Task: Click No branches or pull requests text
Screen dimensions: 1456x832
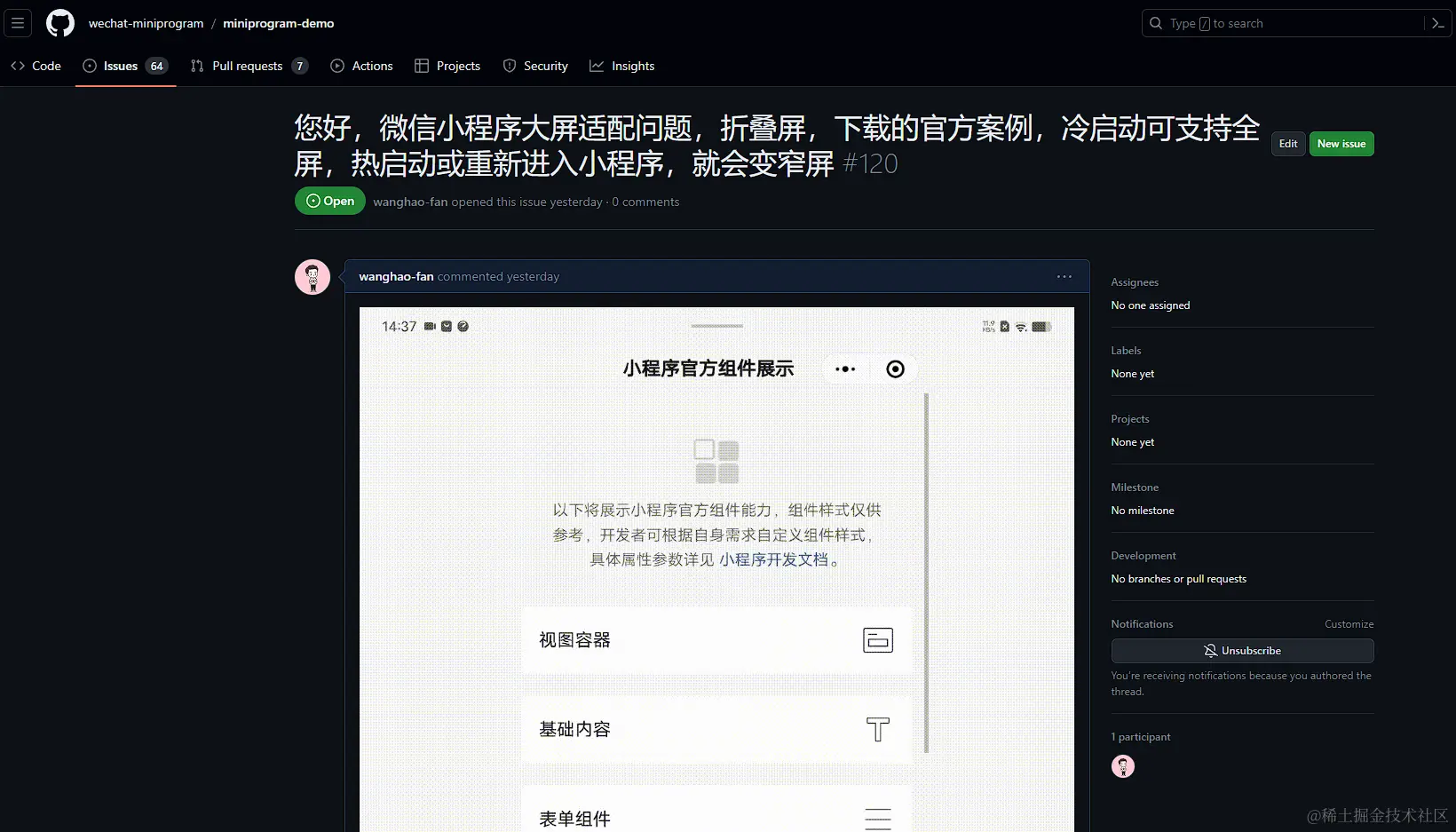Action: 1179,579
